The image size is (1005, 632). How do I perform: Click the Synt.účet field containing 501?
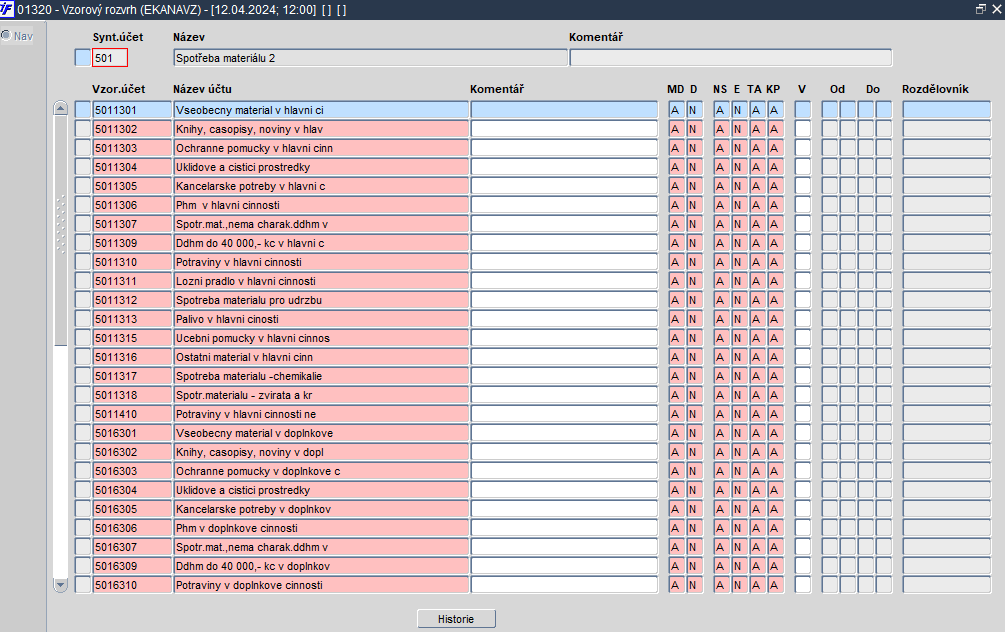[x=110, y=58]
